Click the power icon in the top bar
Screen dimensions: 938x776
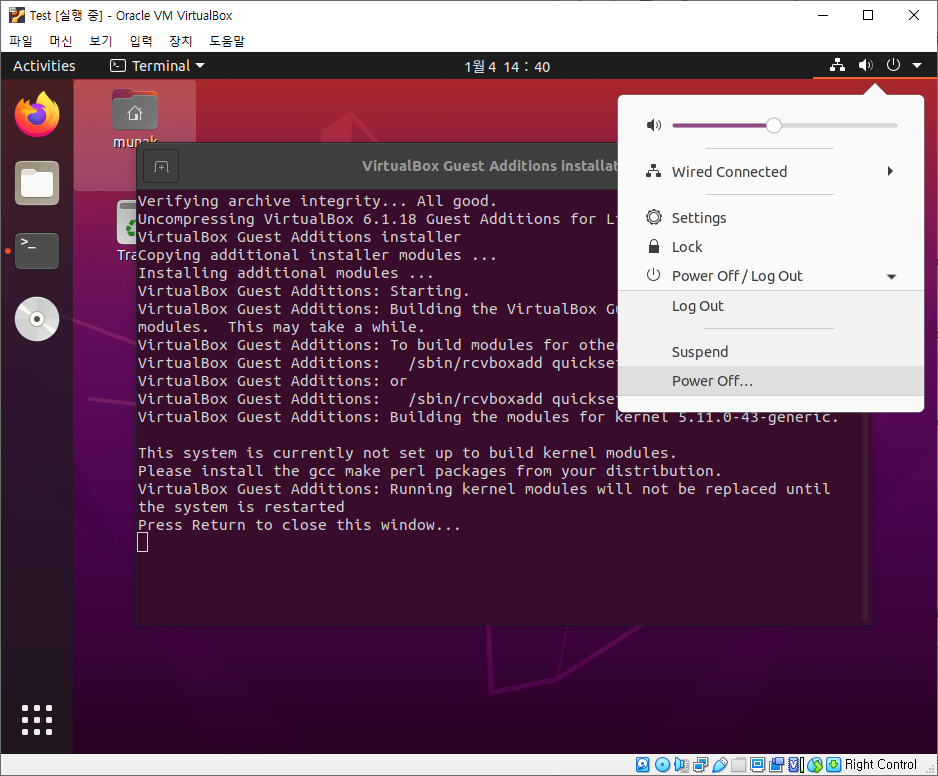pyautogui.click(x=893, y=65)
